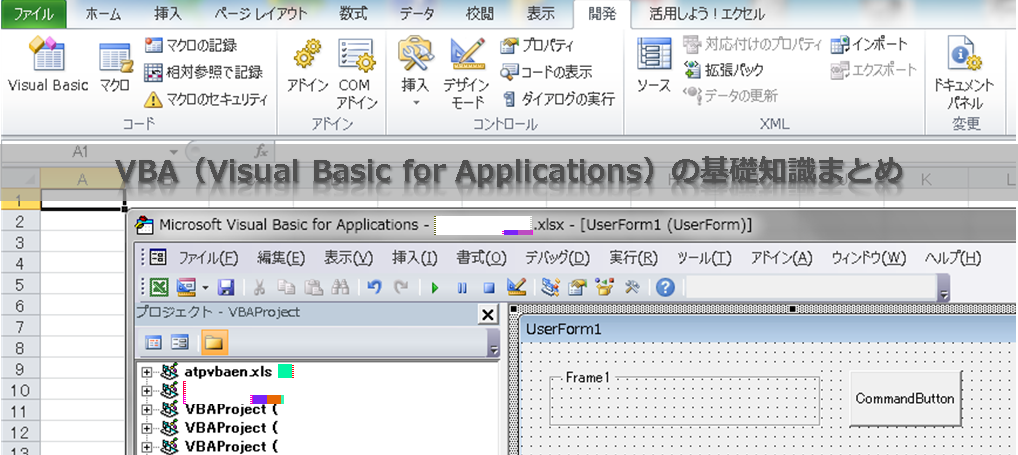Click View Code icon in project panel
Viewport: 1018px width, 455px height.
pyautogui.click(x=153, y=342)
